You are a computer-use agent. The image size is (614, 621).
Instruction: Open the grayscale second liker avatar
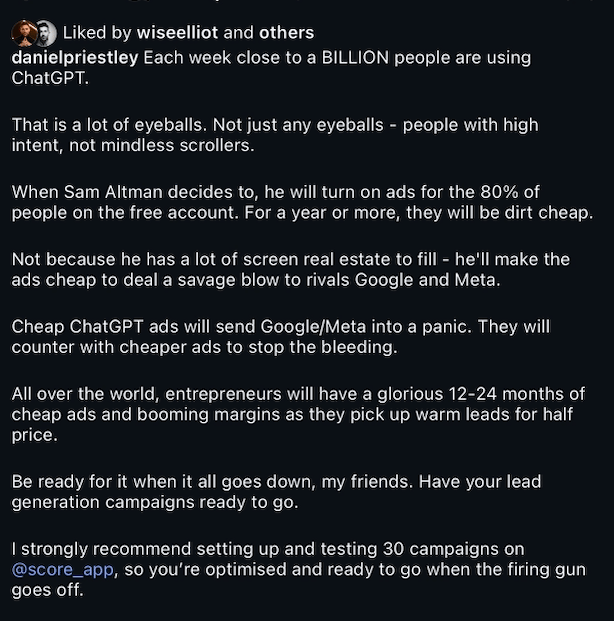[x=48, y=33]
